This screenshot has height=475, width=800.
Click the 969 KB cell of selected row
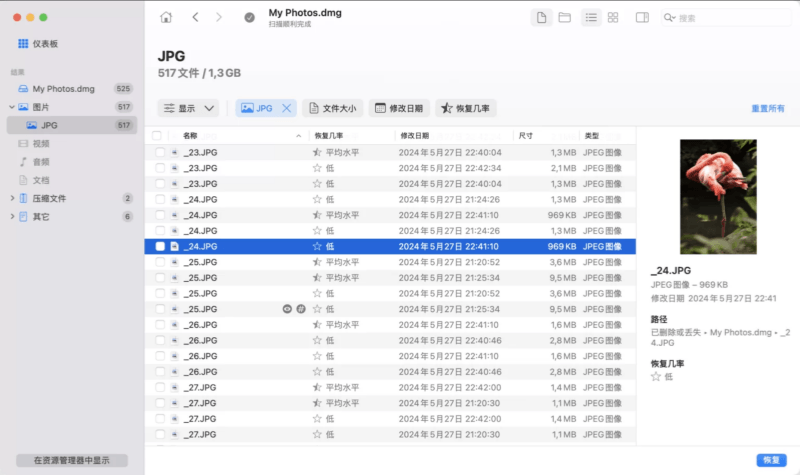pyautogui.click(x=562, y=246)
